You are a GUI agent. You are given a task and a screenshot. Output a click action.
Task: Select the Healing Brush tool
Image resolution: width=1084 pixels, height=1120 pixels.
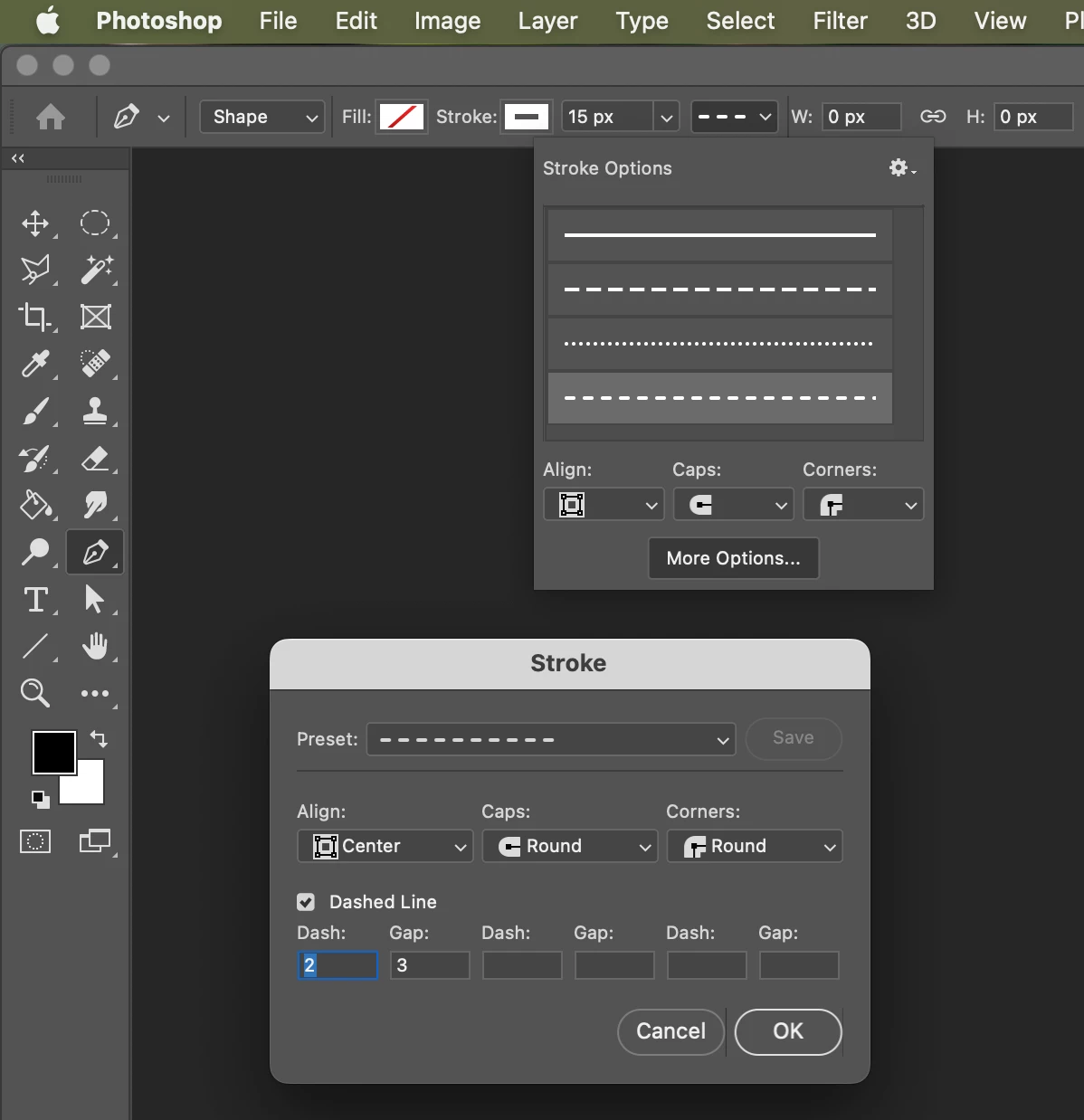pyautogui.click(x=95, y=364)
